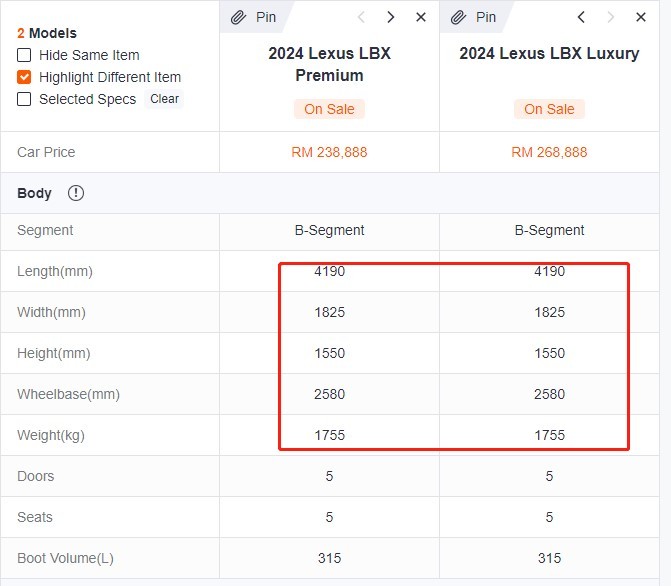Click On Sale badge under LBX Premium
Viewport: 671px width, 586px height.
tap(330, 109)
